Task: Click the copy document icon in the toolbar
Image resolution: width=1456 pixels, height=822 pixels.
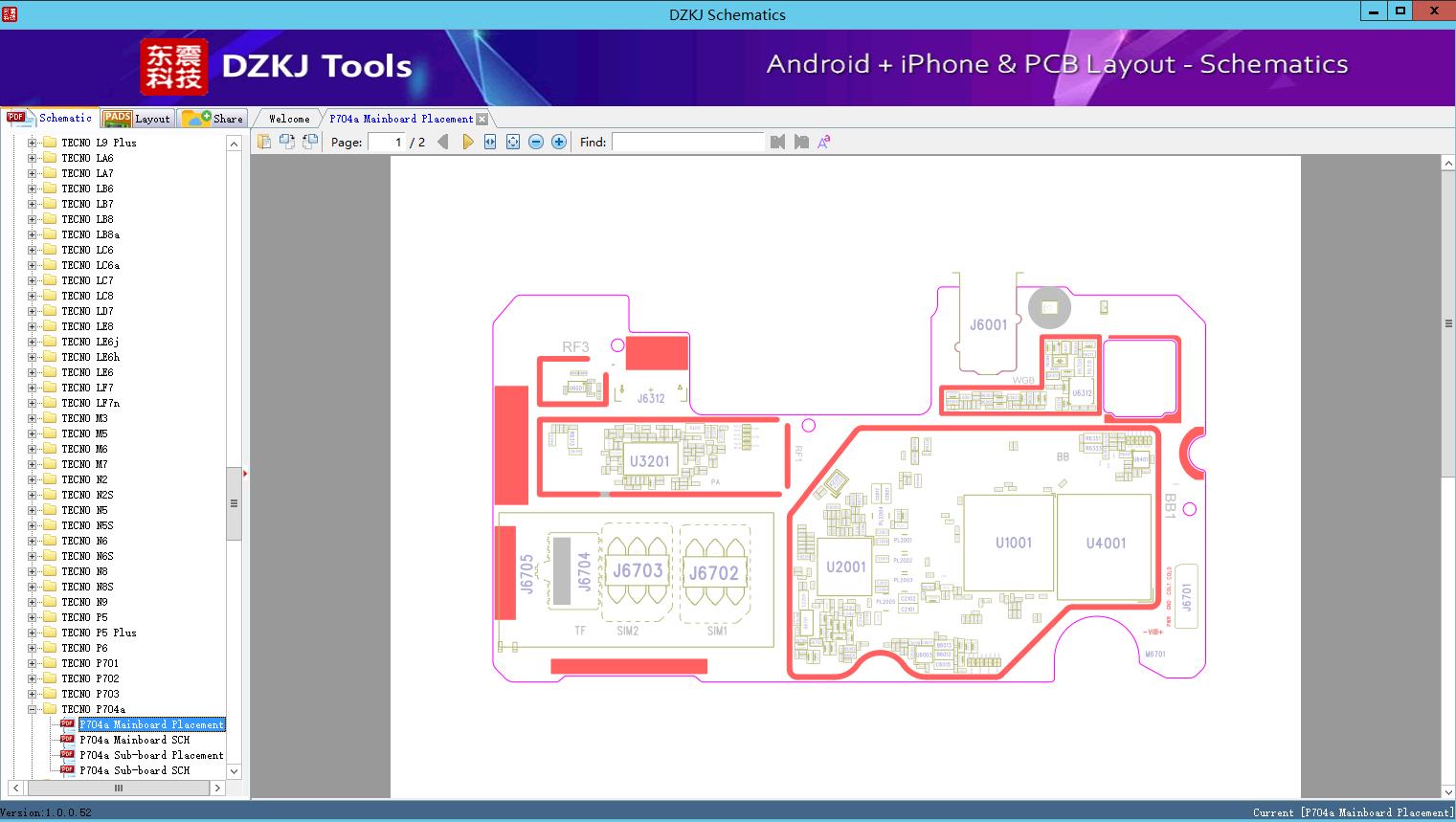Action: pyautogui.click(x=264, y=142)
